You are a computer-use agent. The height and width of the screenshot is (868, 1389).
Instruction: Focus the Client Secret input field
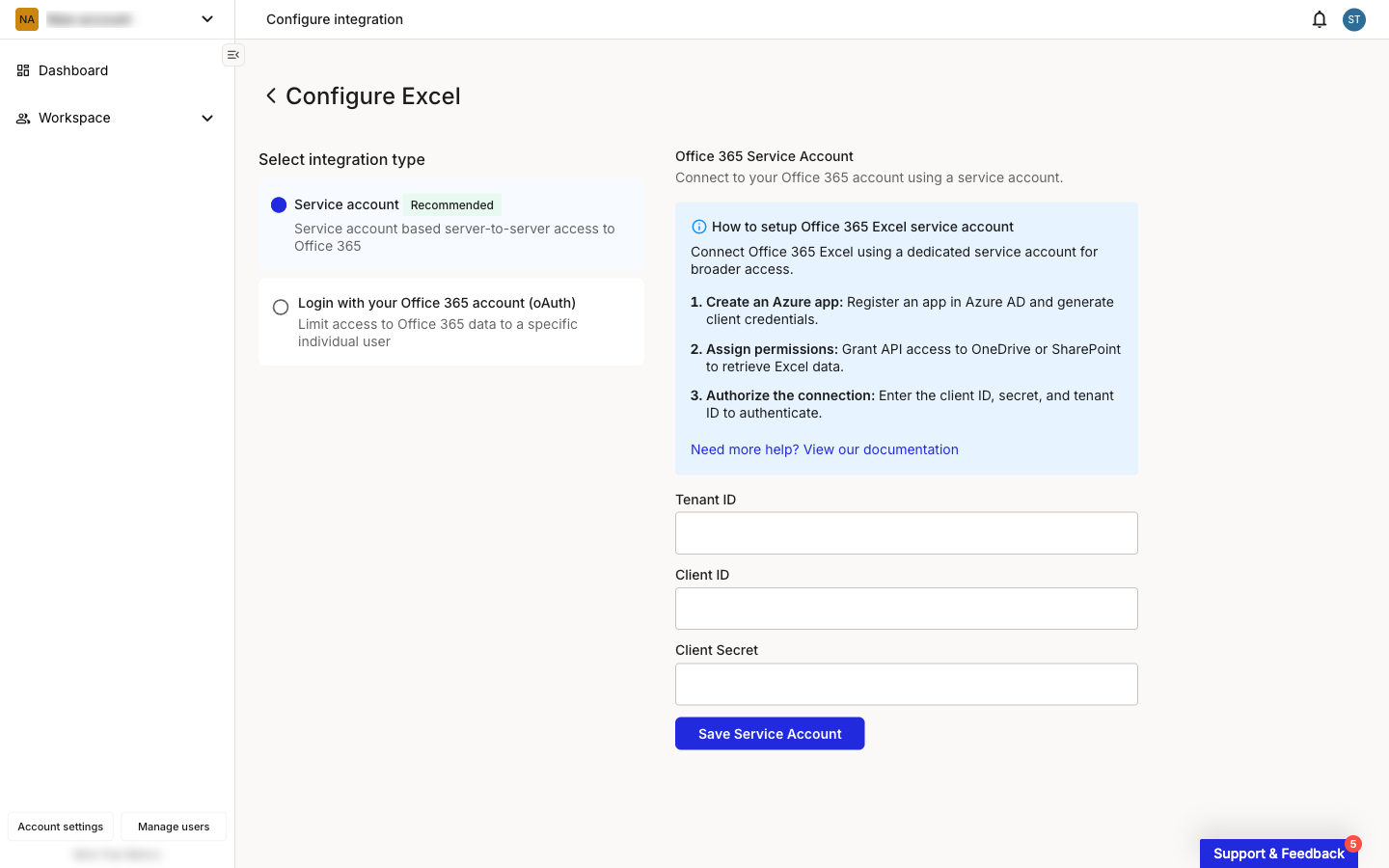[x=907, y=684]
